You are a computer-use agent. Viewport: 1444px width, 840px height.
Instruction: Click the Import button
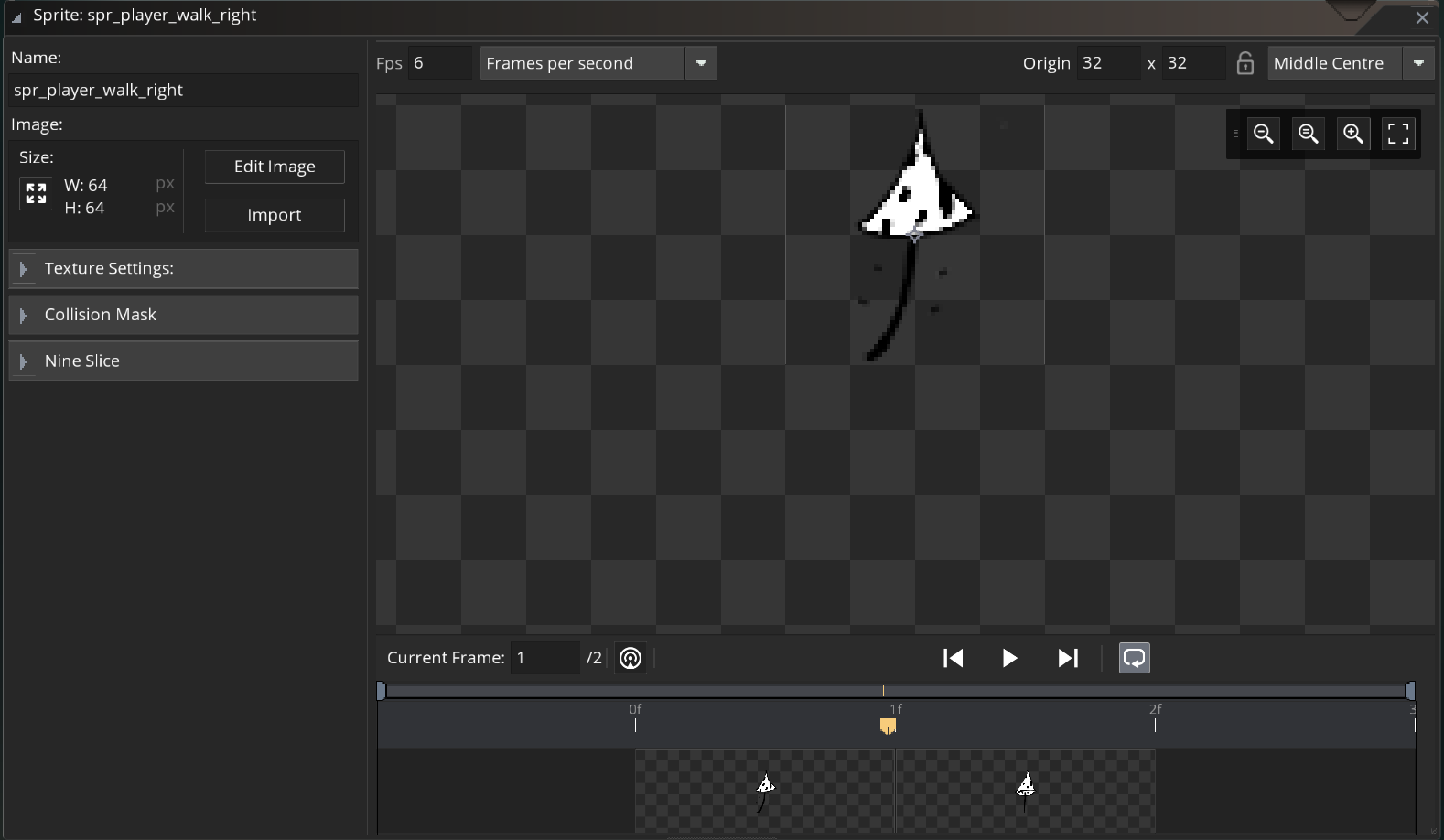pyautogui.click(x=275, y=215)
